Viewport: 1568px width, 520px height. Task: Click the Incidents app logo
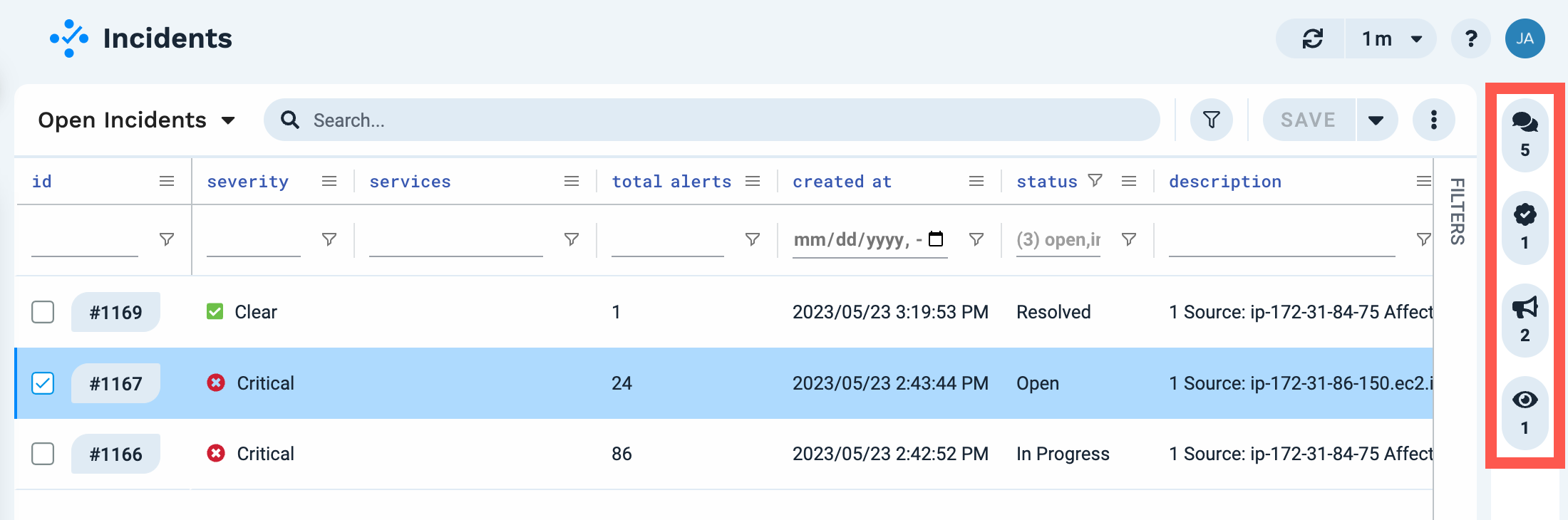pyautogui.click(x=69, y=38)
